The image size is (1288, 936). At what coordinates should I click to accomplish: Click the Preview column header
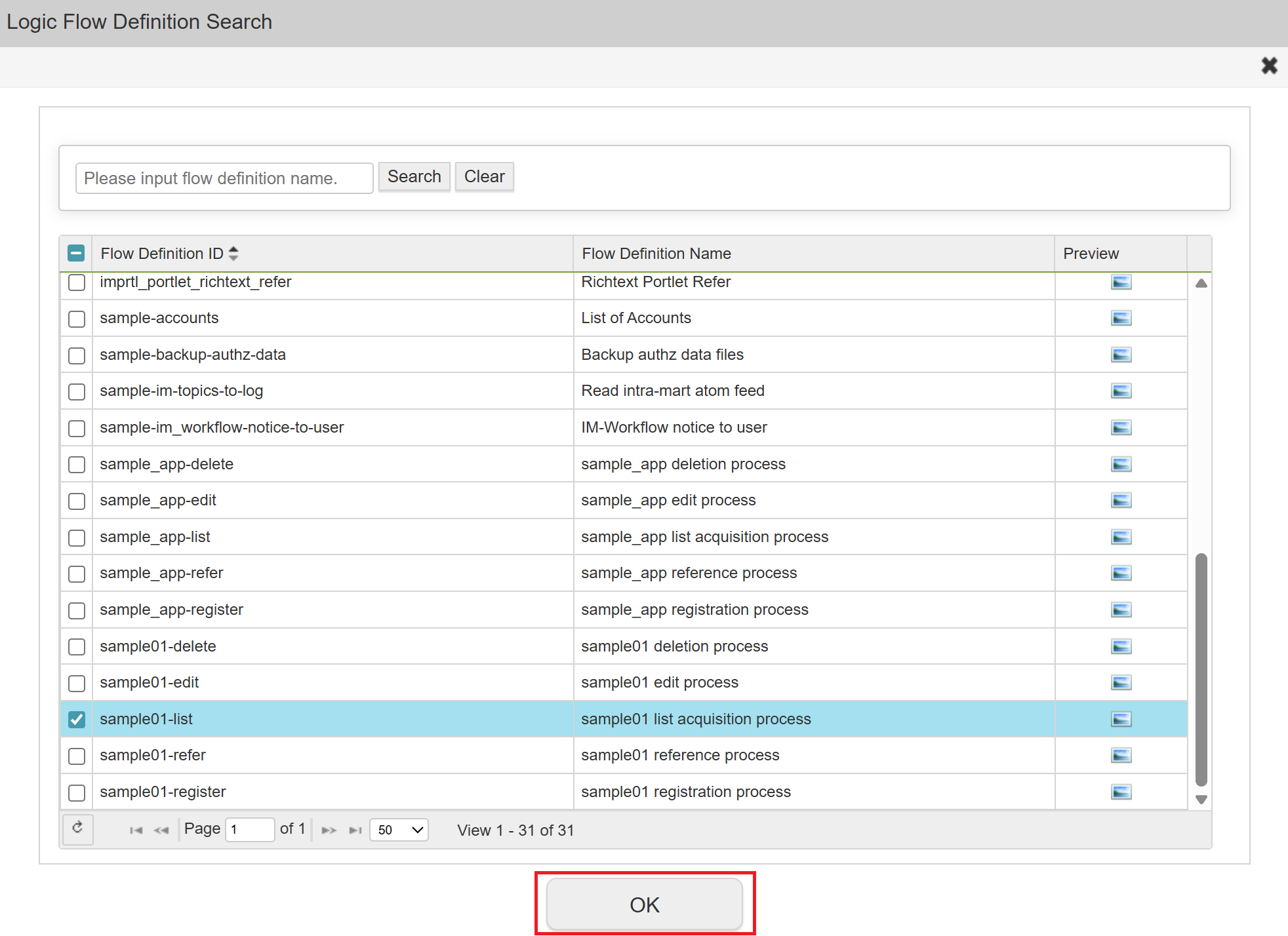(1091, 254)
